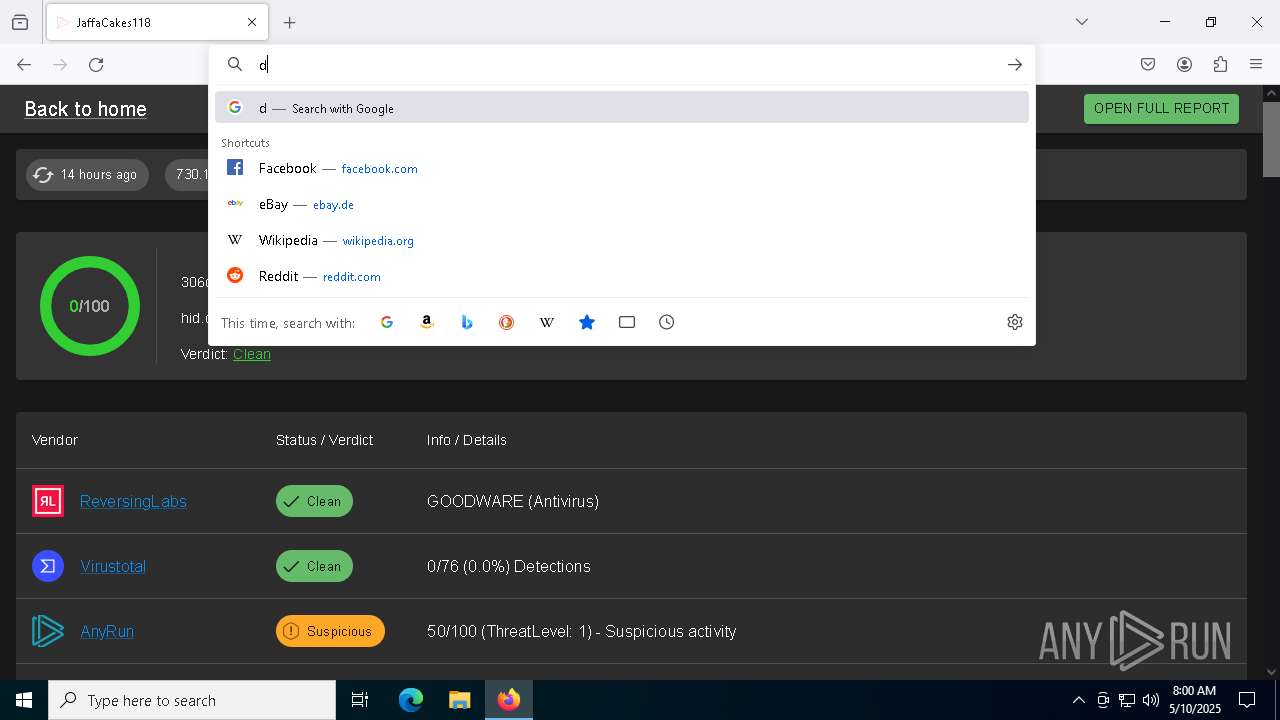Open Firefox View icon in tab bar
The height and width of the screenshot is (720, 1280).
point(20,22)
